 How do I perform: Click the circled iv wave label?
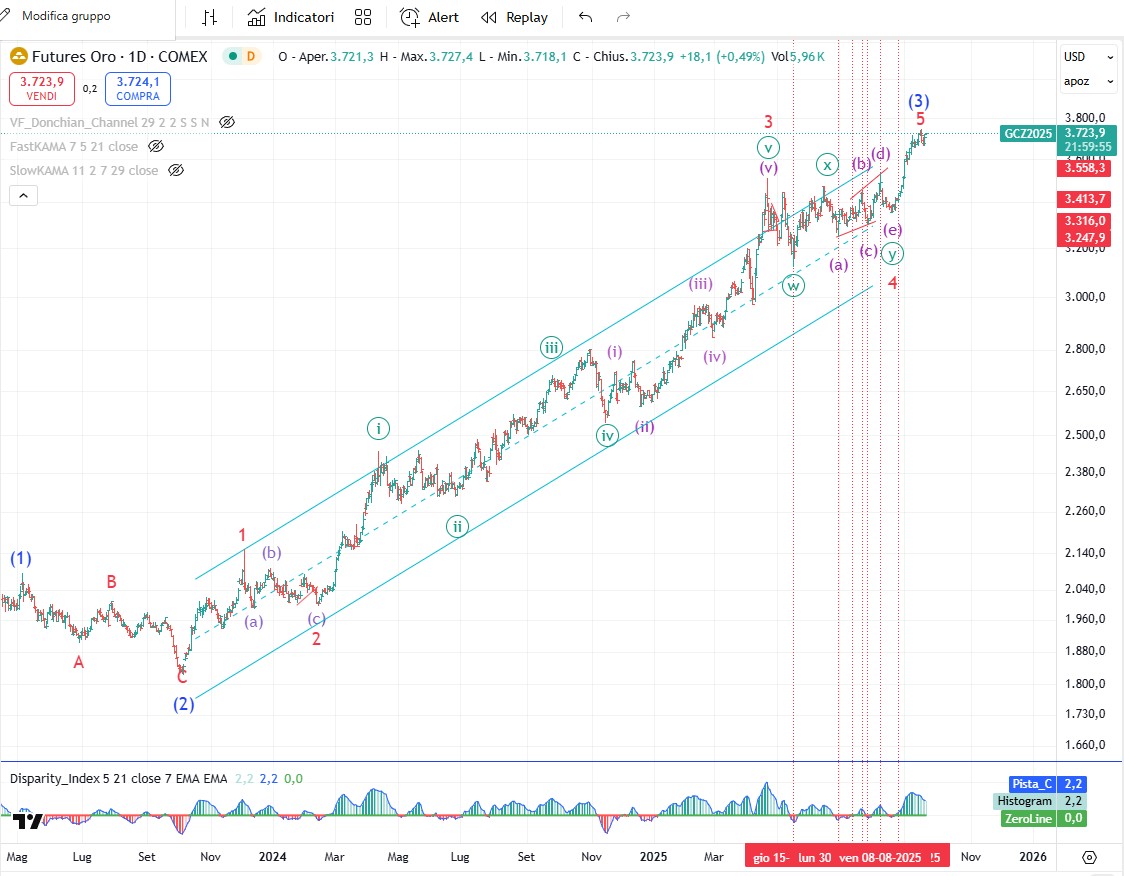(x=607, y=435)
